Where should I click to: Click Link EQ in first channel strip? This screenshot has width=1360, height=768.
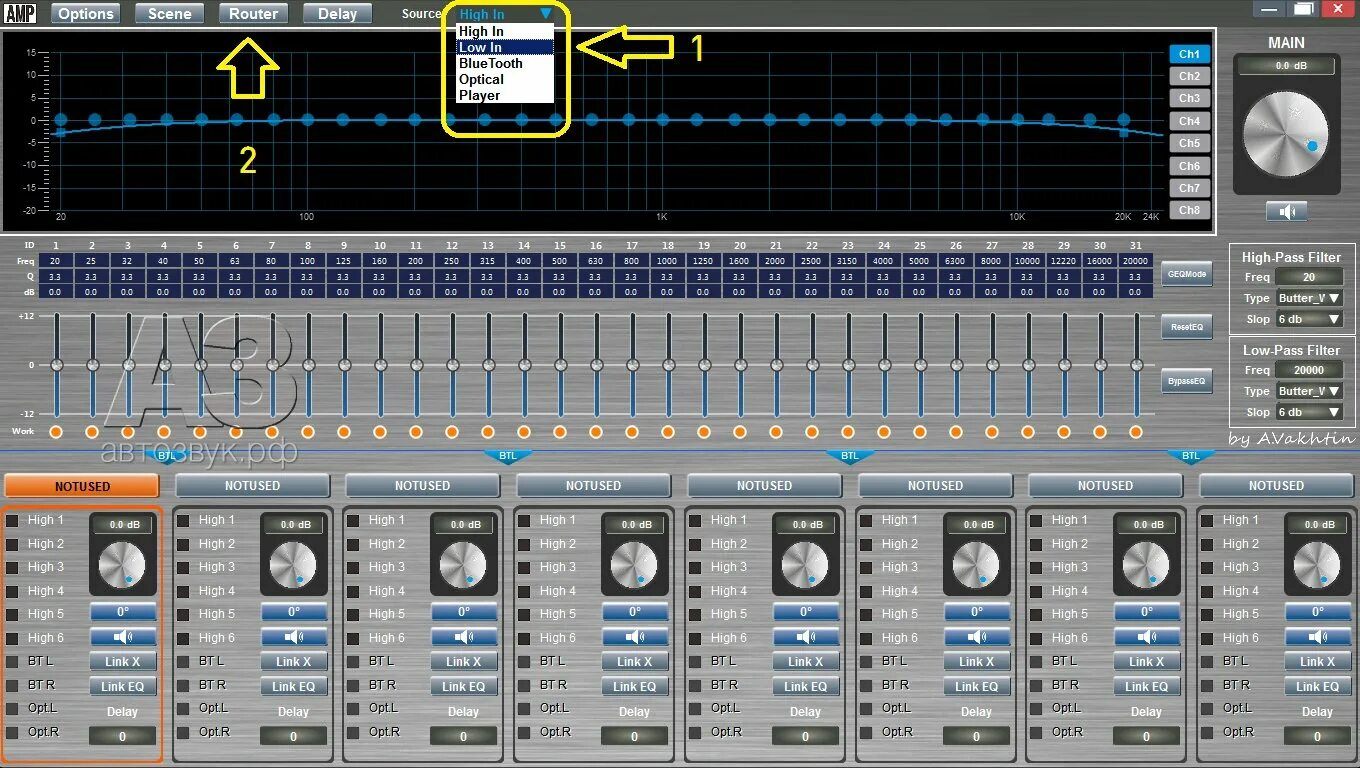coord(123,686)
